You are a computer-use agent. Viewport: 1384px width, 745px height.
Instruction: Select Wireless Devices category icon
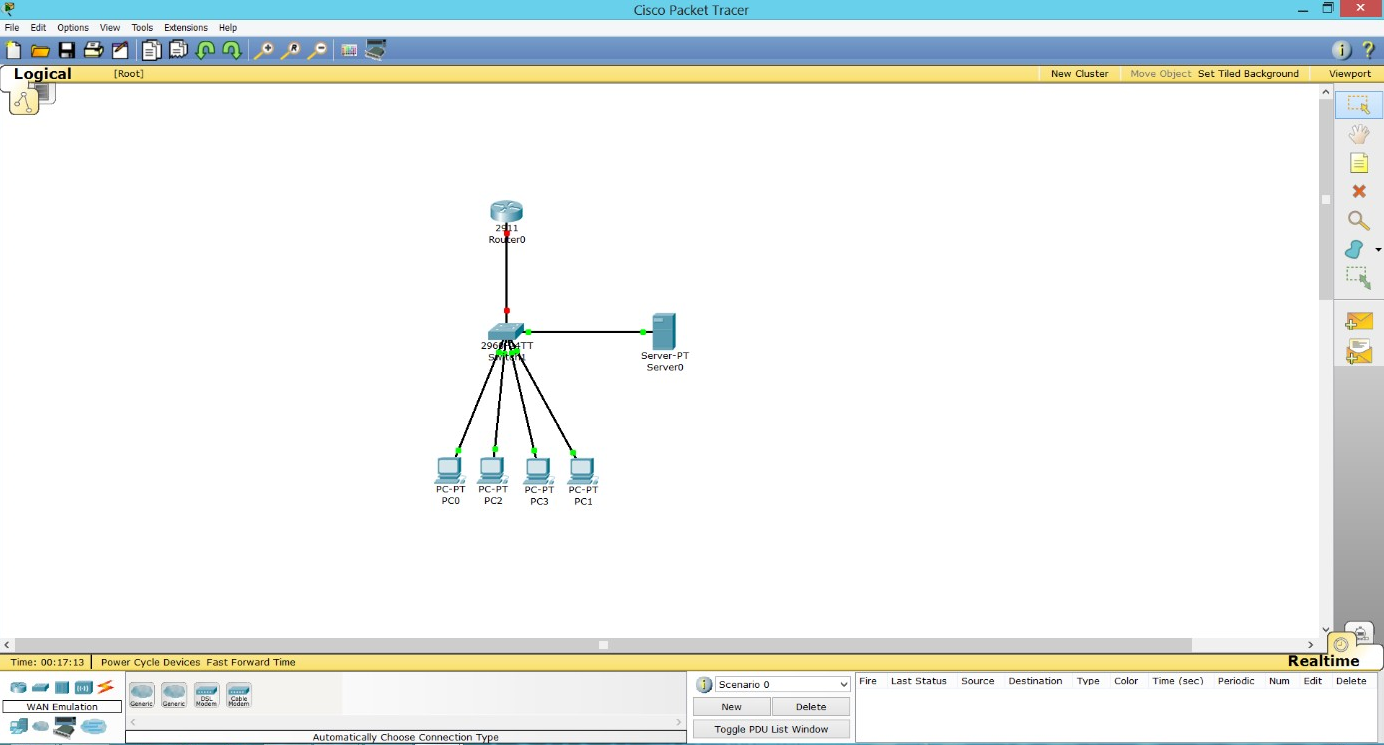(84, 687)
